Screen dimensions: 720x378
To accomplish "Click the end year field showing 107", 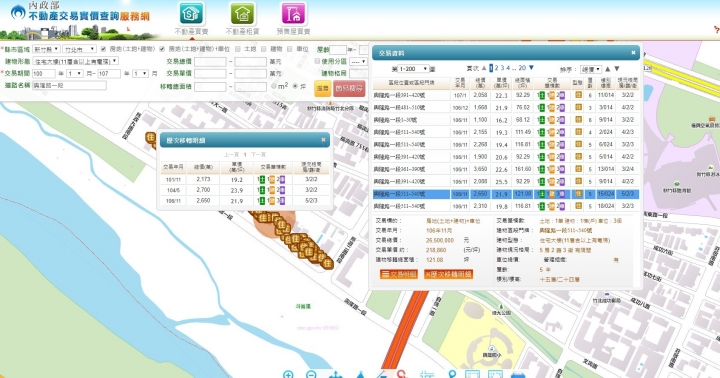I will pos(109,73).
